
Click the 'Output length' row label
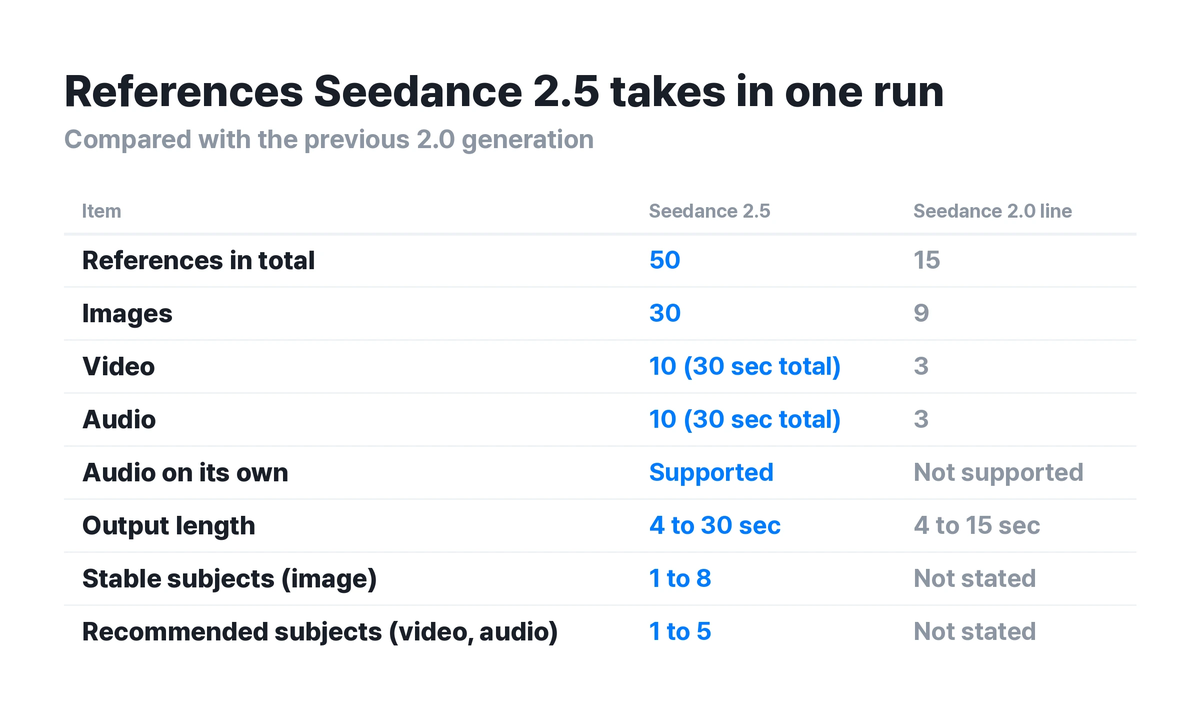(168, 526)
